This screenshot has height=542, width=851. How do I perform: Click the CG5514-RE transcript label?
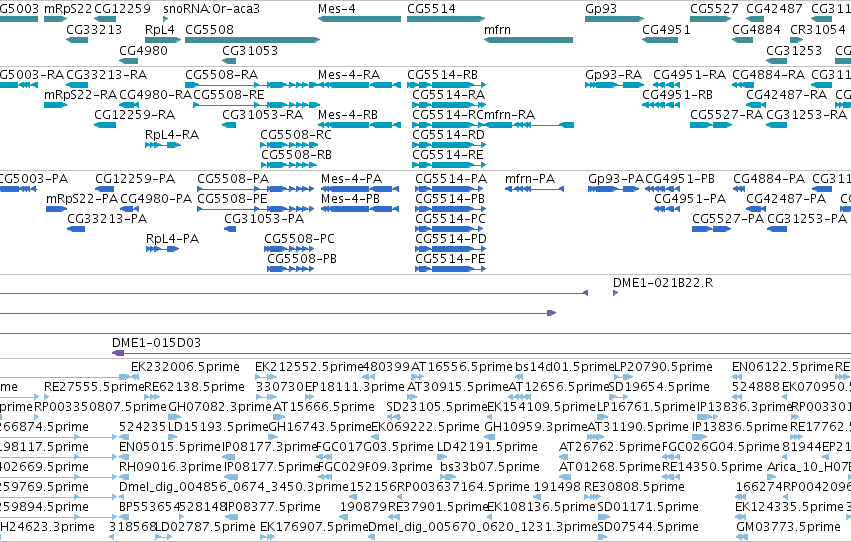(448, 155)
